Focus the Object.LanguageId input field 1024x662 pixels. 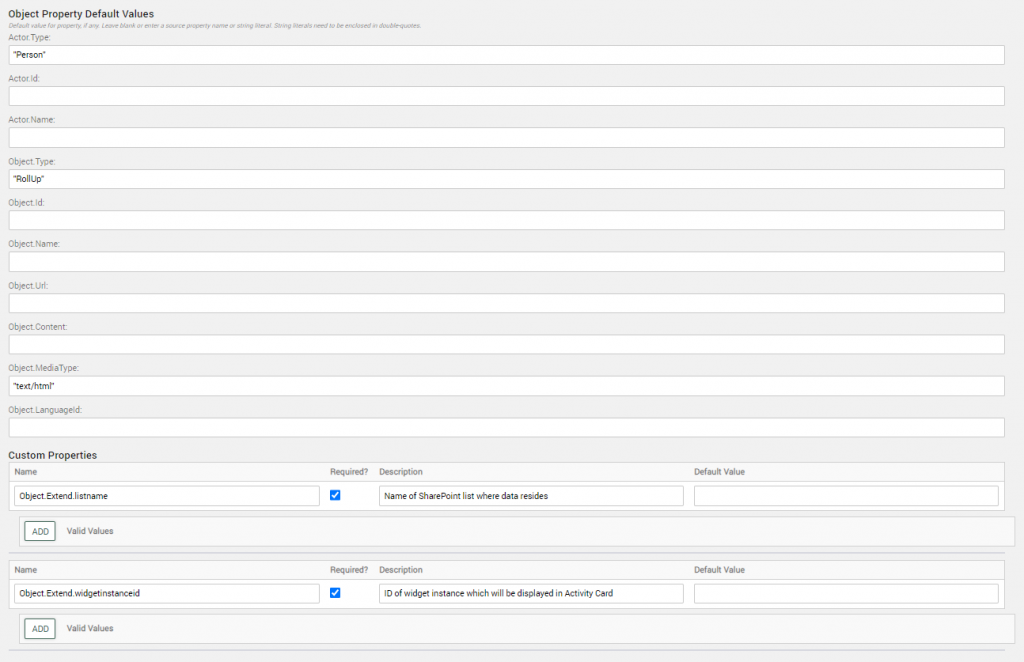point(506,427)
